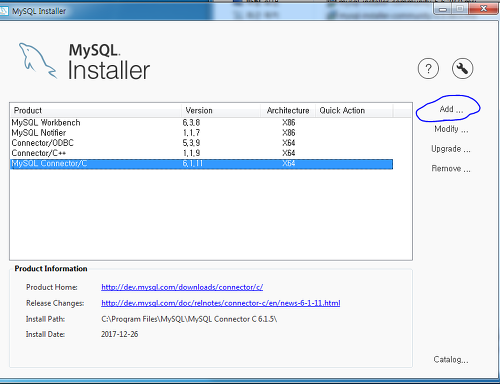Click version 1.1.9 of Connector/C++

(191, 153)
